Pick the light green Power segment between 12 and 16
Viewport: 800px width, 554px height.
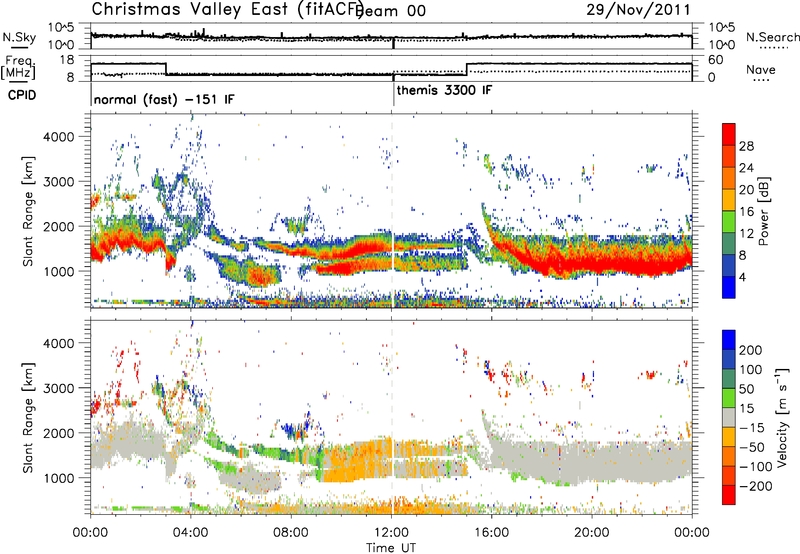point(729,222)
